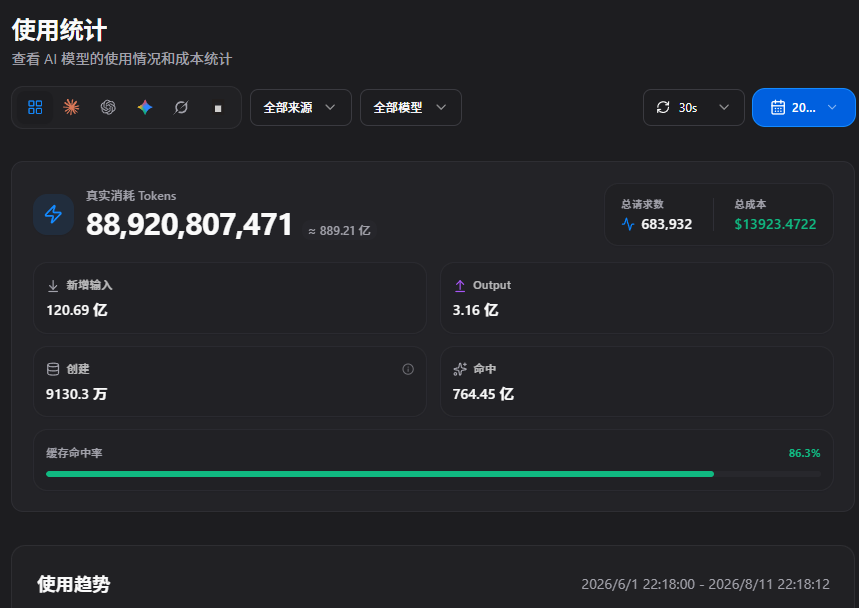The height and width of the screenshot is (608, 859).
Task: Click the 创建 database icon
Action: pyautogui.click(x=53, y=369)
